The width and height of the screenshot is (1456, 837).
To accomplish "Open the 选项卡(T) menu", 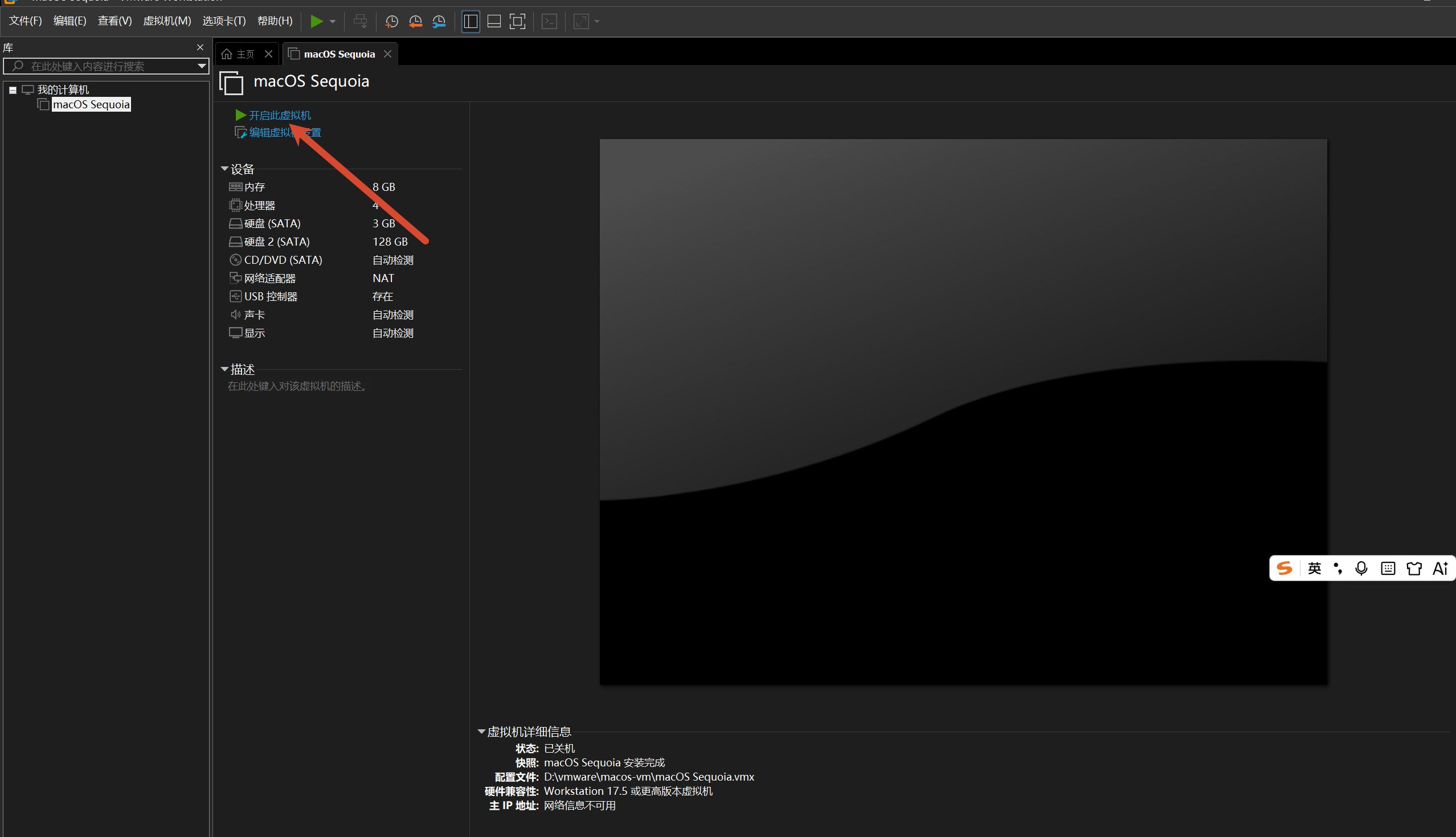I will 223,21.
